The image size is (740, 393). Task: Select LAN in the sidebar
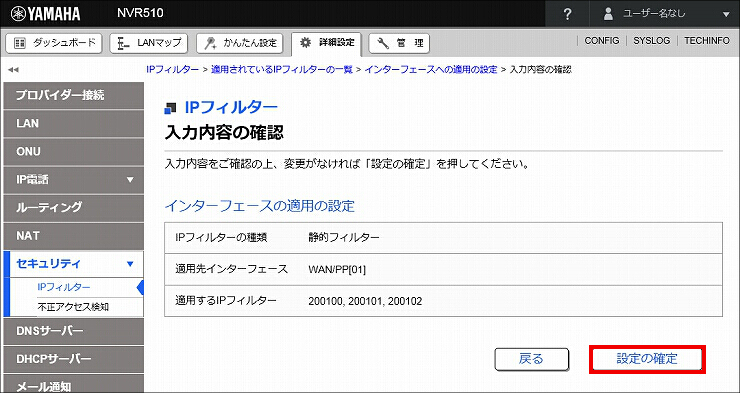pos(73,124)
